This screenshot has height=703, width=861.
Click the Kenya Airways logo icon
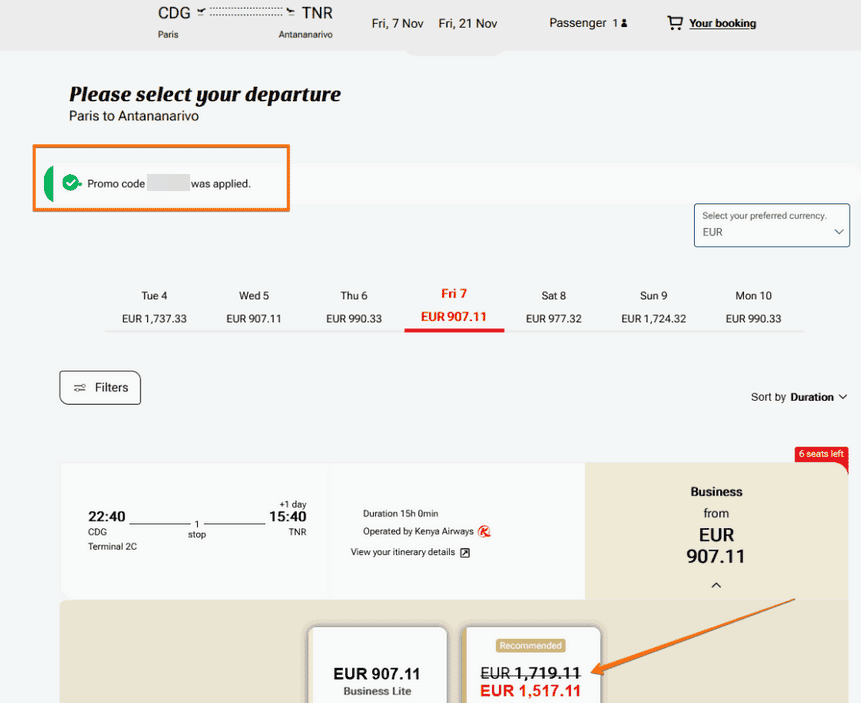click(x=484, y=531)
